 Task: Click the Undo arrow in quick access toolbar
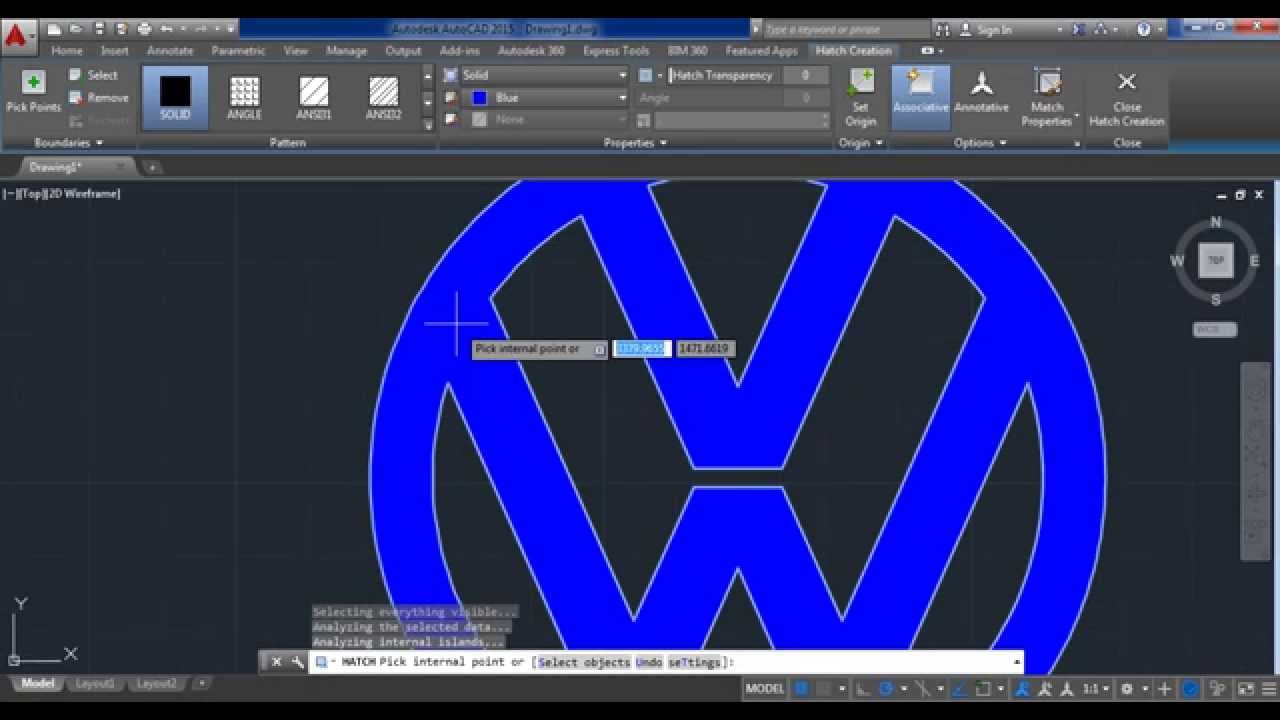166,29
